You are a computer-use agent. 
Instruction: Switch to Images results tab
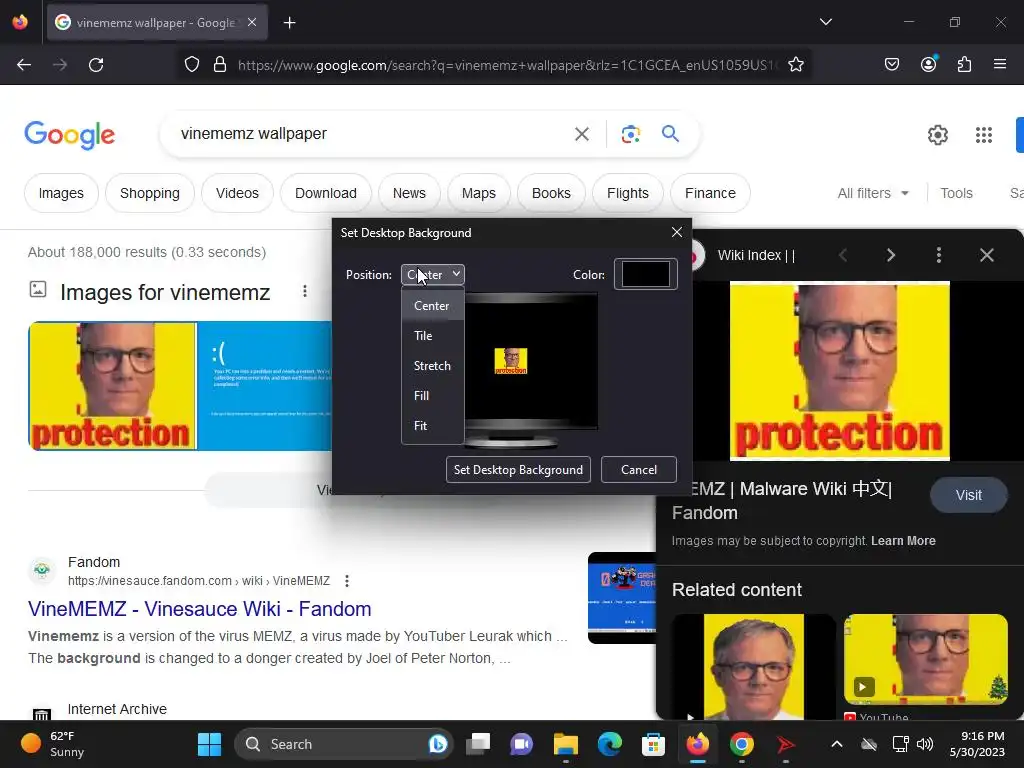pos(61,193)
